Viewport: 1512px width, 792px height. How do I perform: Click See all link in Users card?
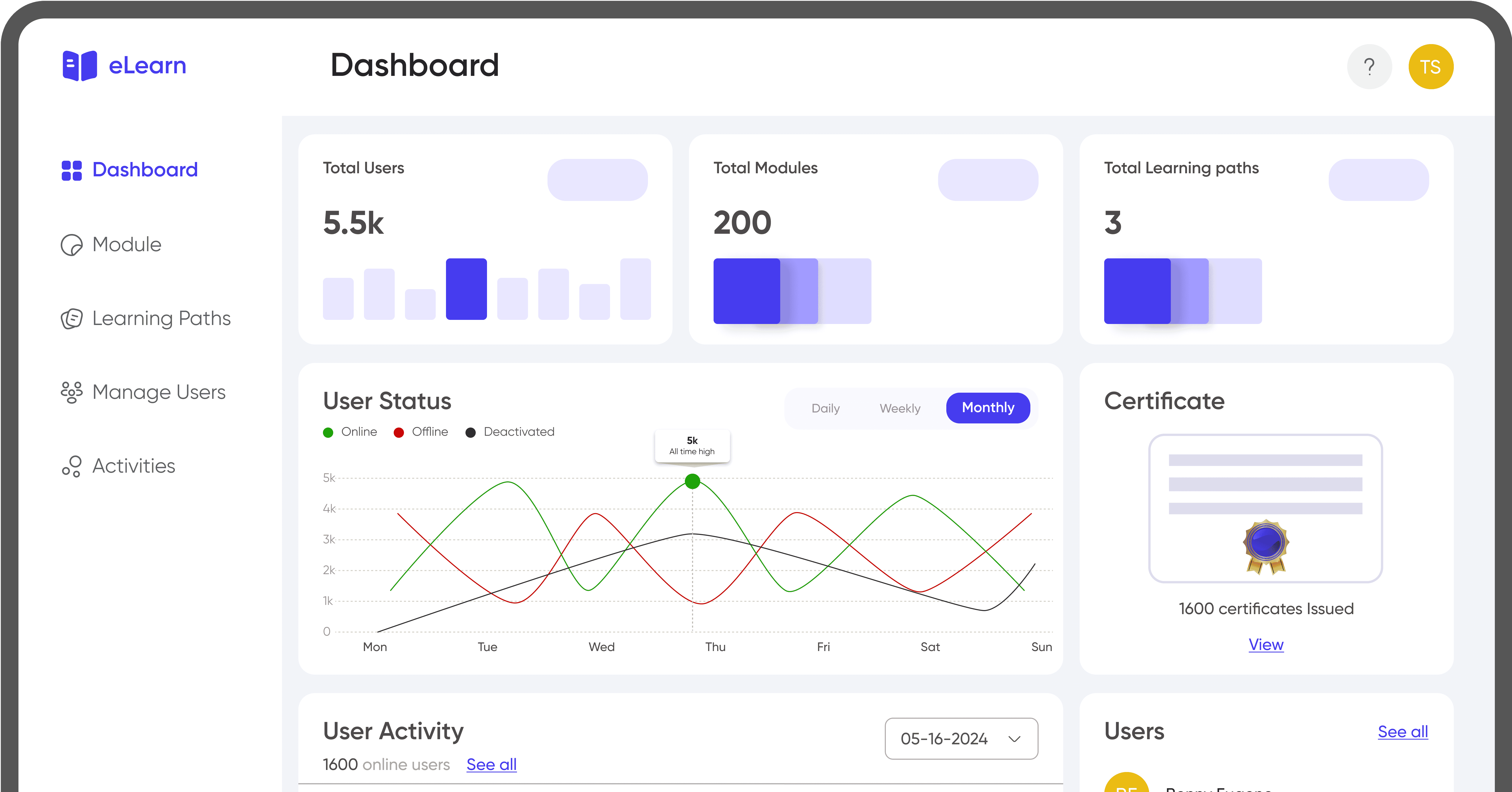click(1403, 732)
